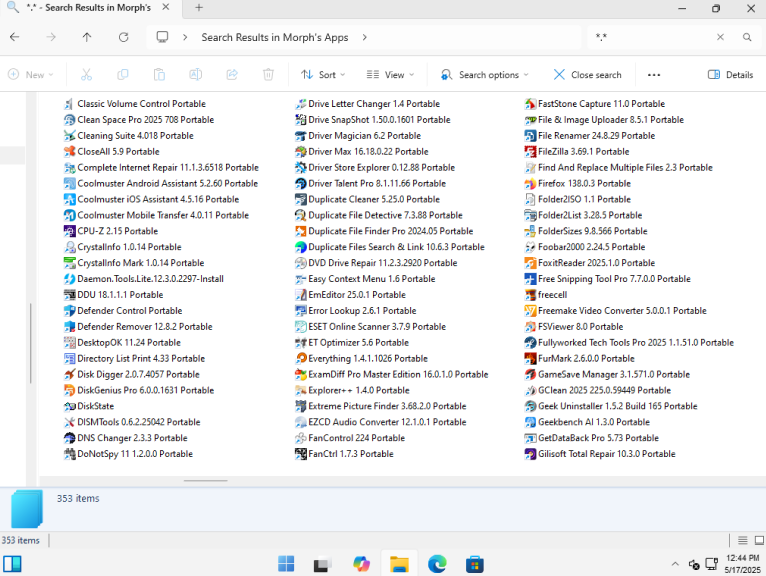Expand chevron after Search Results in Morph's Apps
The height and width of the screenshot is (576, 766).
pos(364,38)
